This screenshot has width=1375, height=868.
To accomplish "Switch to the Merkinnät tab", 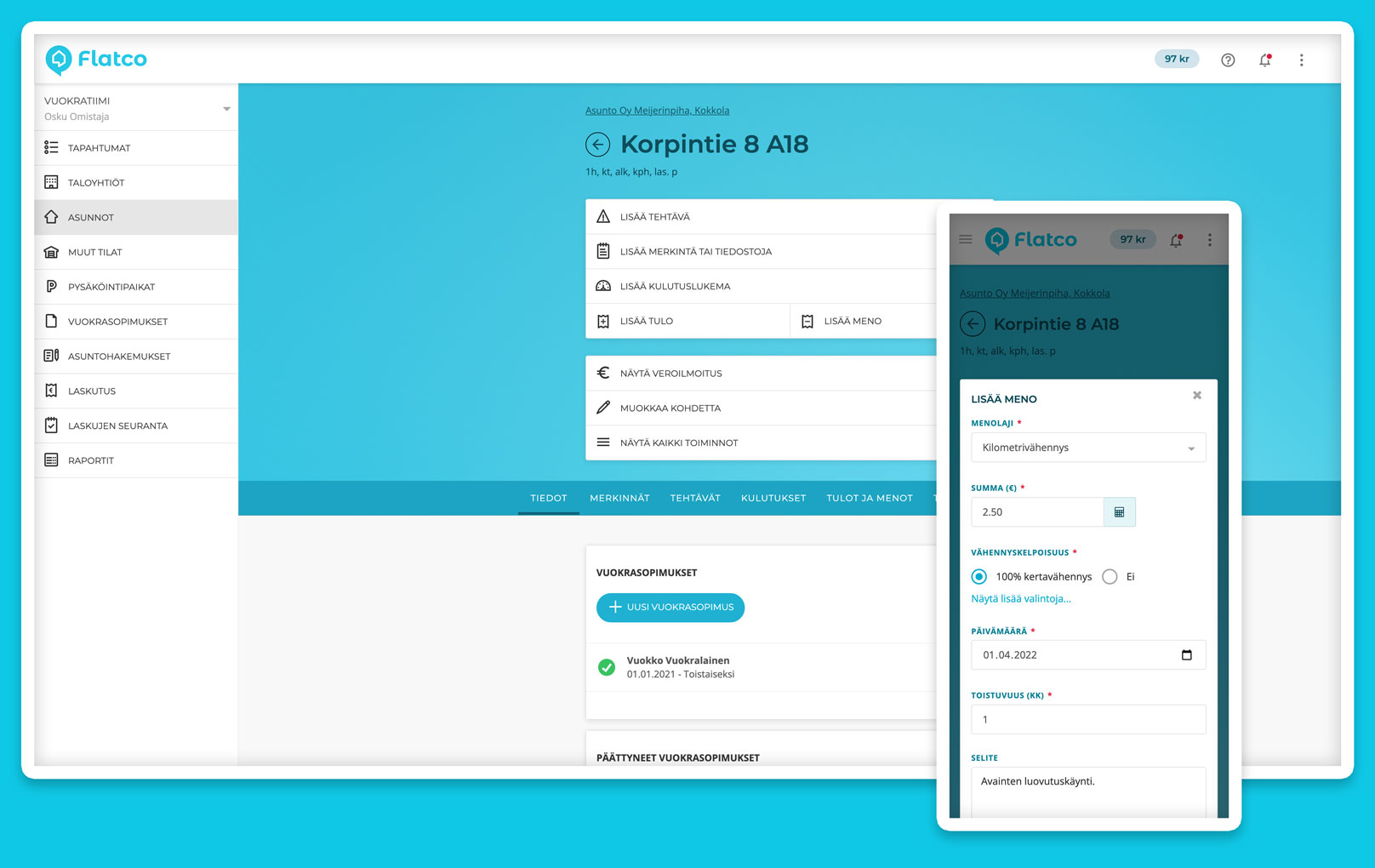I will 619,498.
